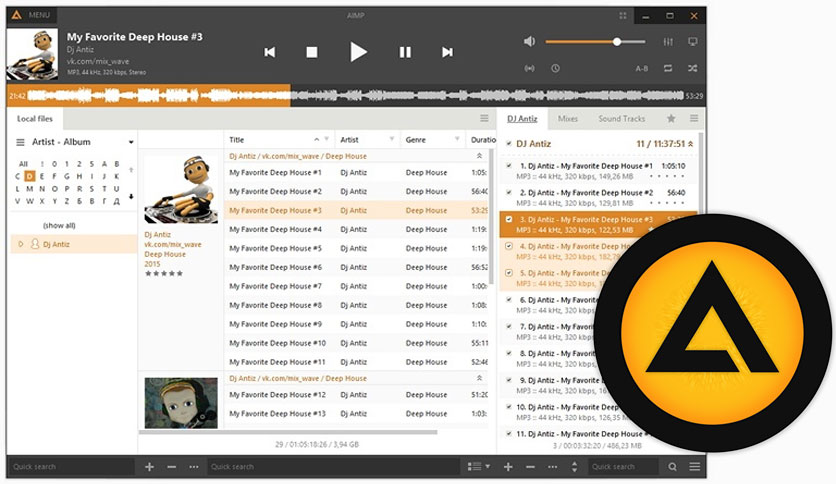Select My Favorite Deep House #10 row
The height and width of the screenshot is (484, 836).
pyautogui.click(x=356, y=343)
